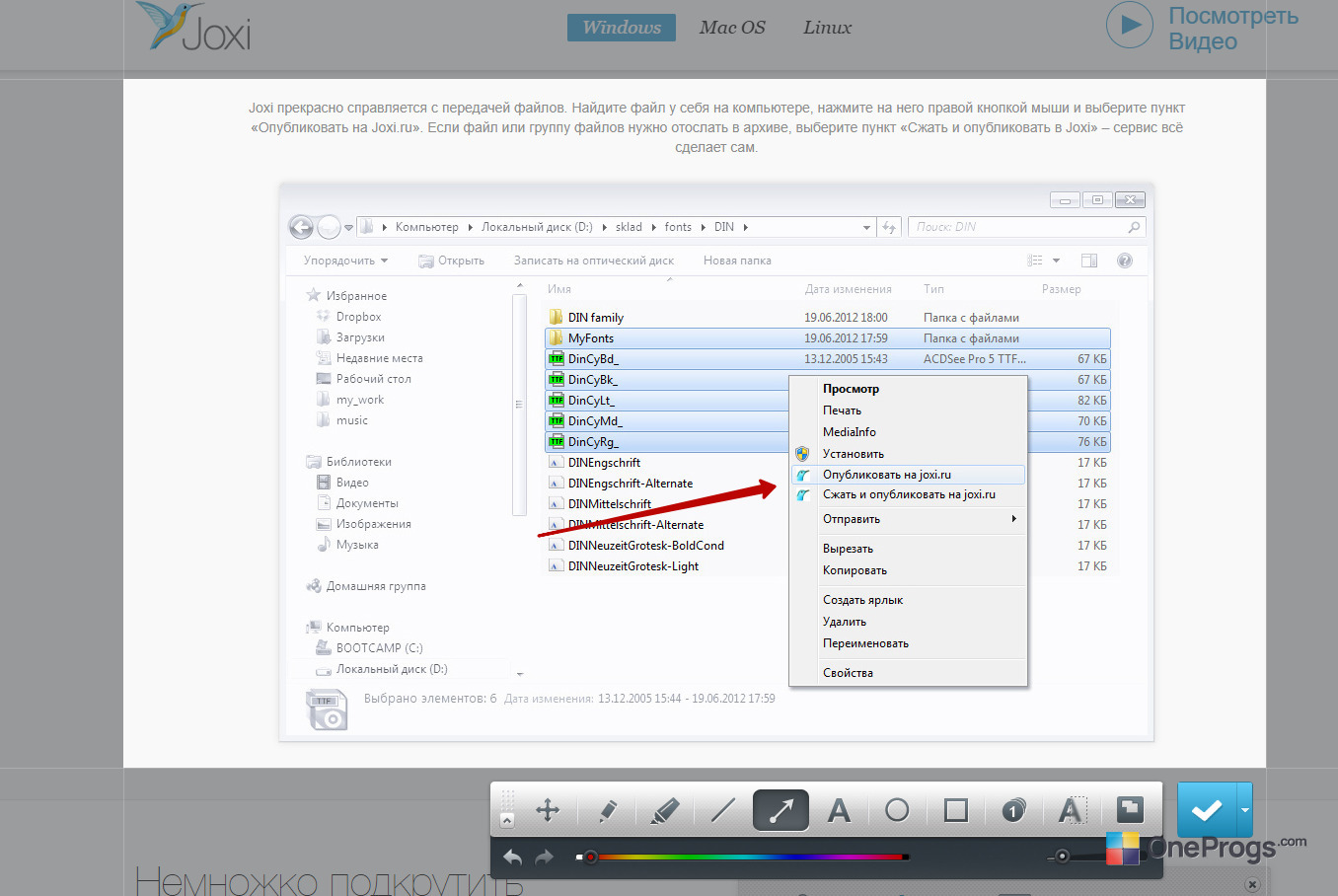This screenshot has height=896, width=1338.
Task: Undo the last annotation
Action: pyautogui.click(x=512, y=858)
